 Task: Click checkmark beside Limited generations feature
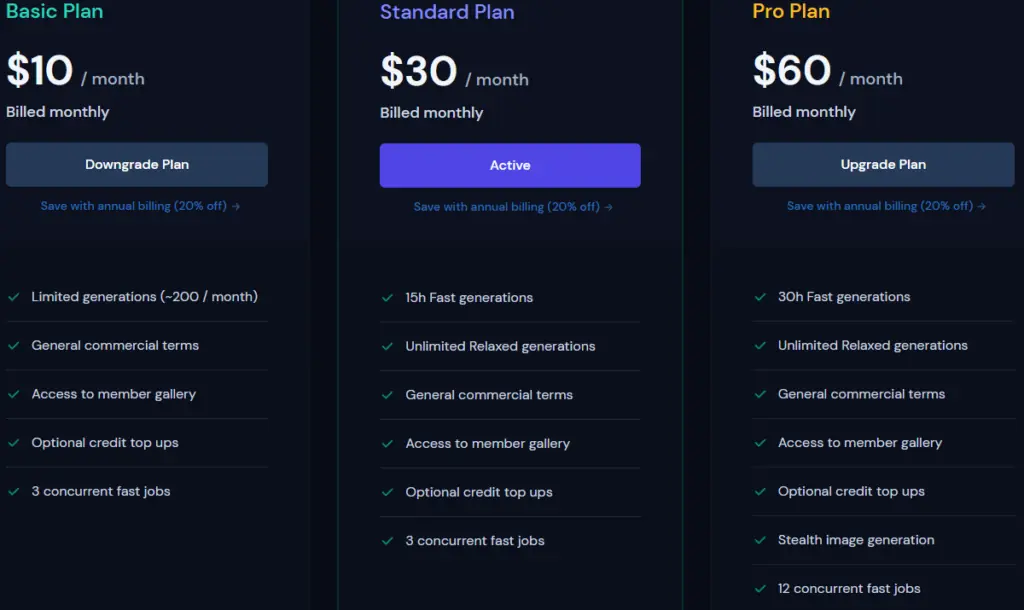(14, 297)
